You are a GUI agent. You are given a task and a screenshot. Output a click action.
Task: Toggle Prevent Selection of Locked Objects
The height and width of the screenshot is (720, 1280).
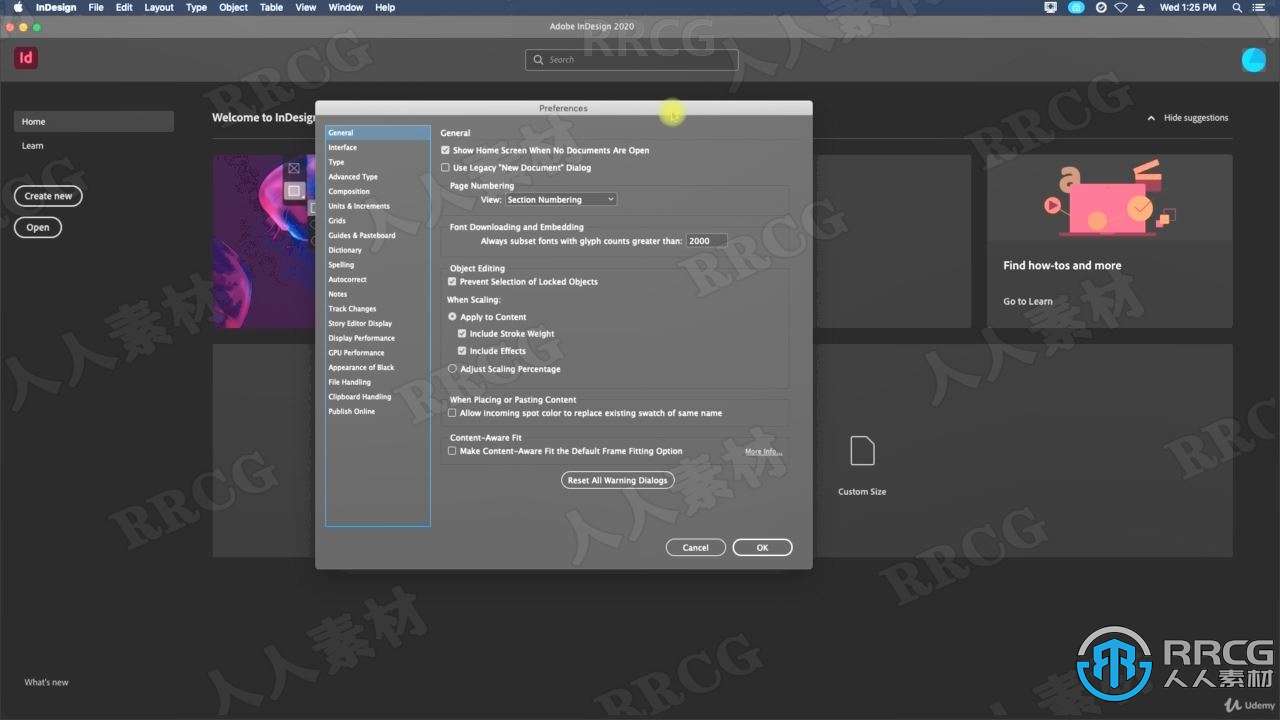(x=452, y=282)
